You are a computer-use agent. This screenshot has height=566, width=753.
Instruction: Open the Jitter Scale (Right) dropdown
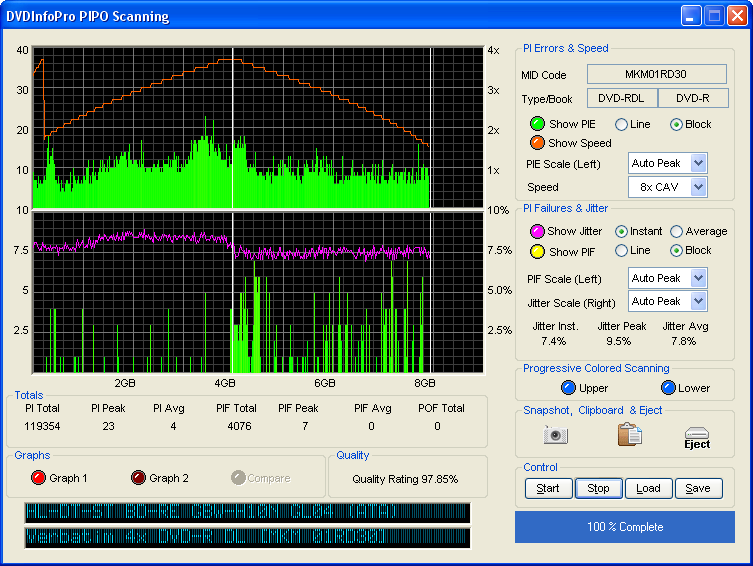tap(668, 301)
